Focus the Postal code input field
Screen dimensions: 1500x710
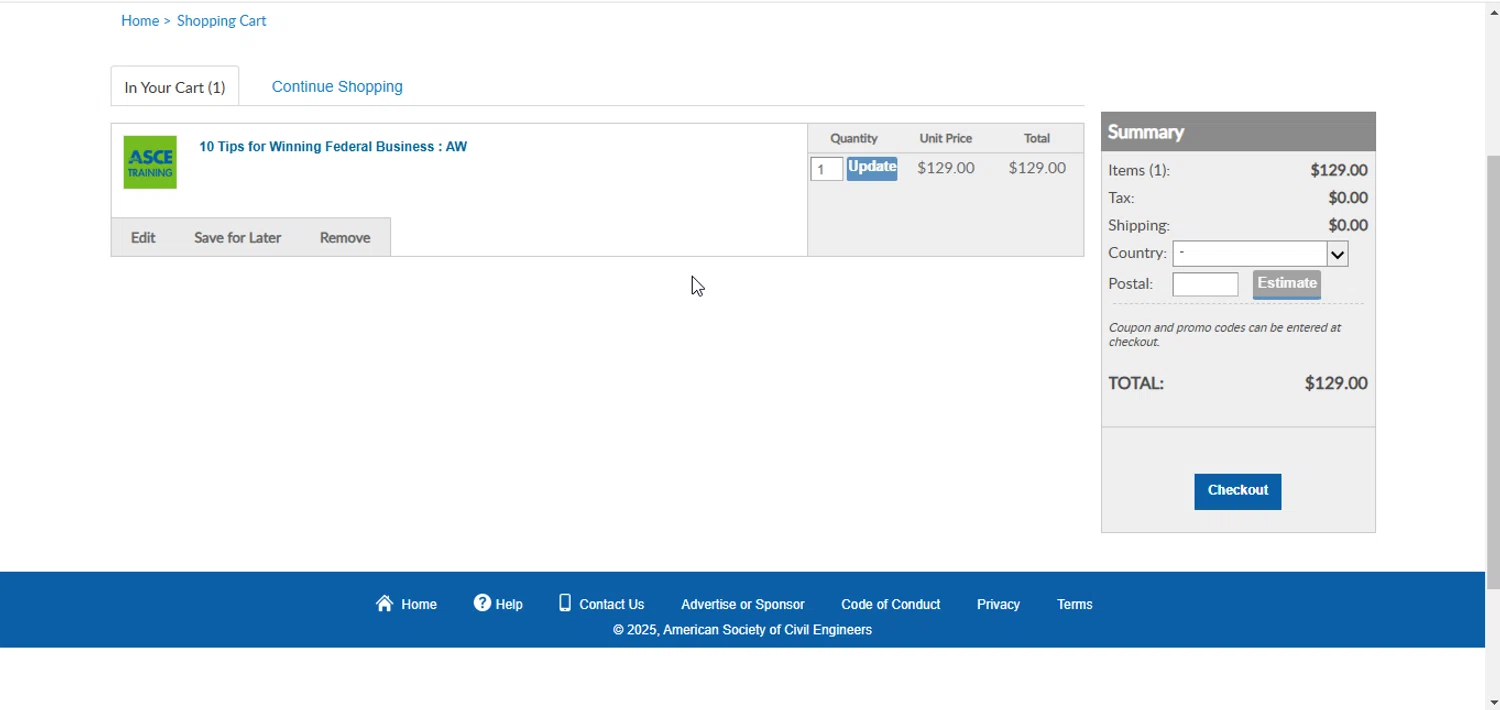pos(1205,285)
